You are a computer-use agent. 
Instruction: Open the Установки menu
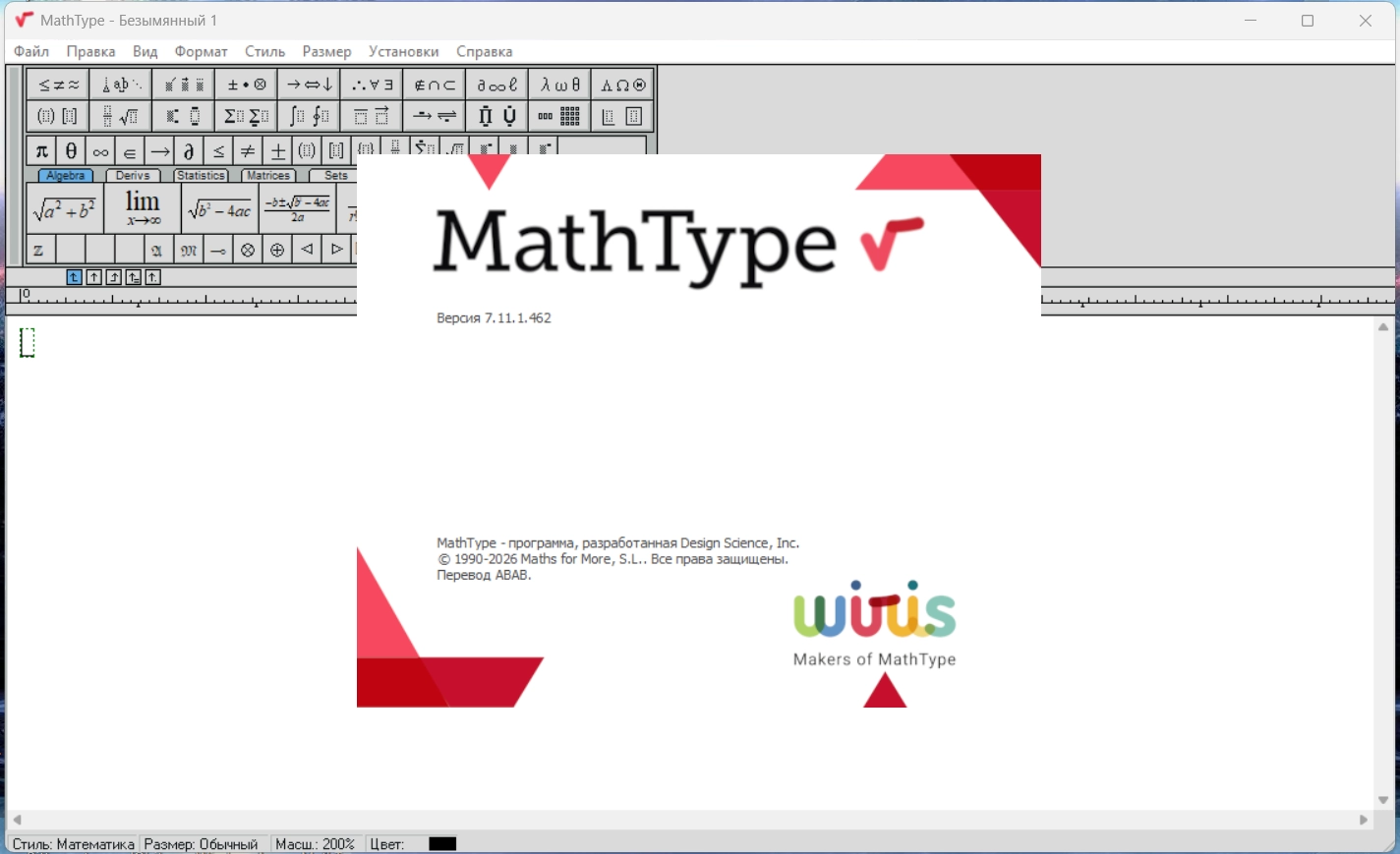(403, 51)
